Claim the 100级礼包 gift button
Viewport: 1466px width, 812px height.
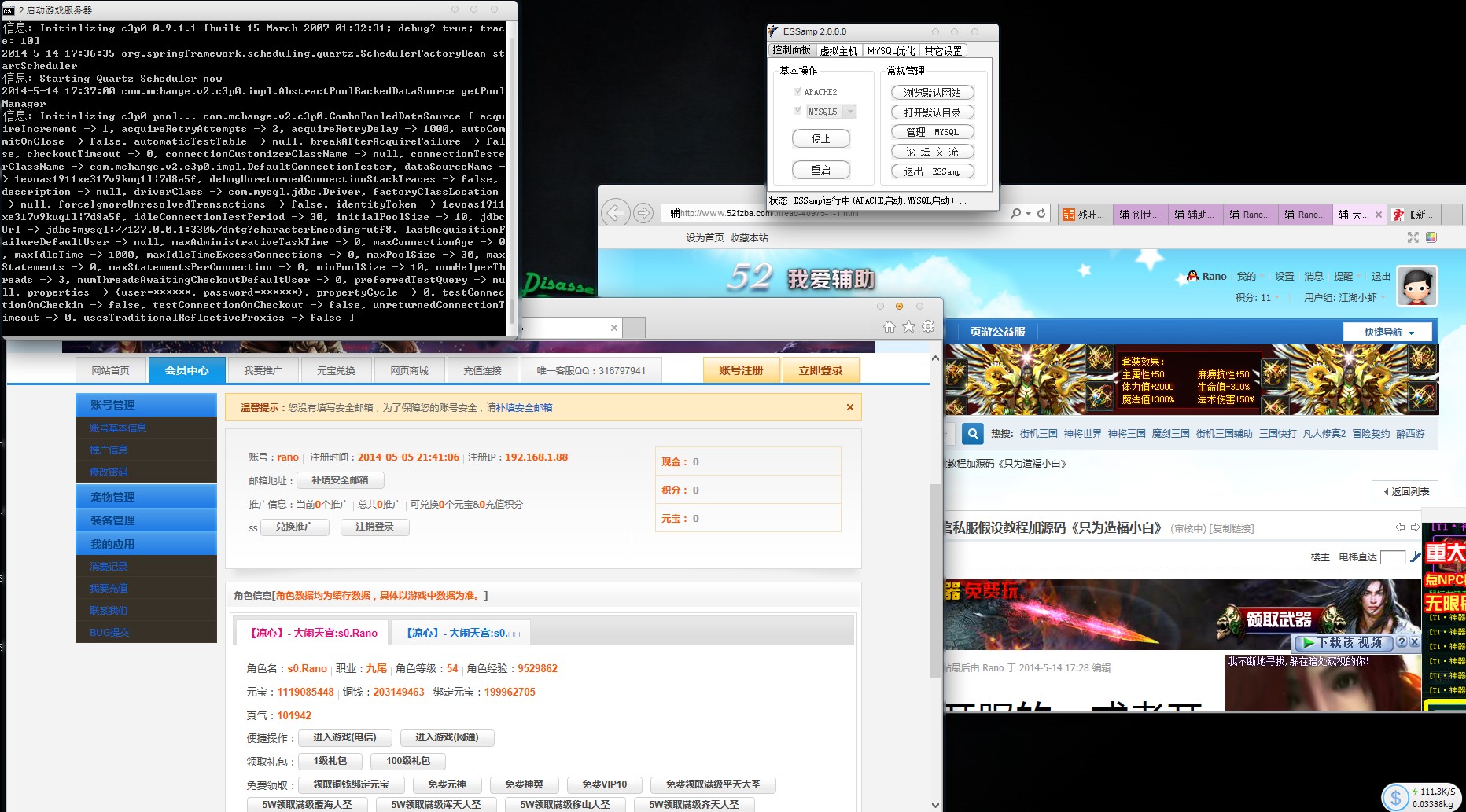(407, 761)
